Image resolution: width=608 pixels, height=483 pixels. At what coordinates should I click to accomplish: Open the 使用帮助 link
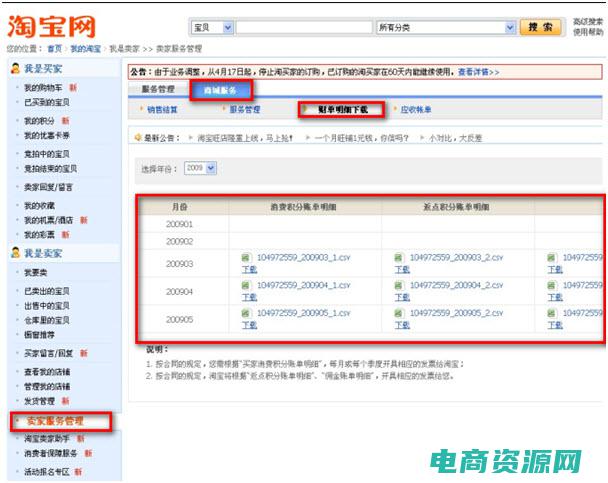(588, 32)
